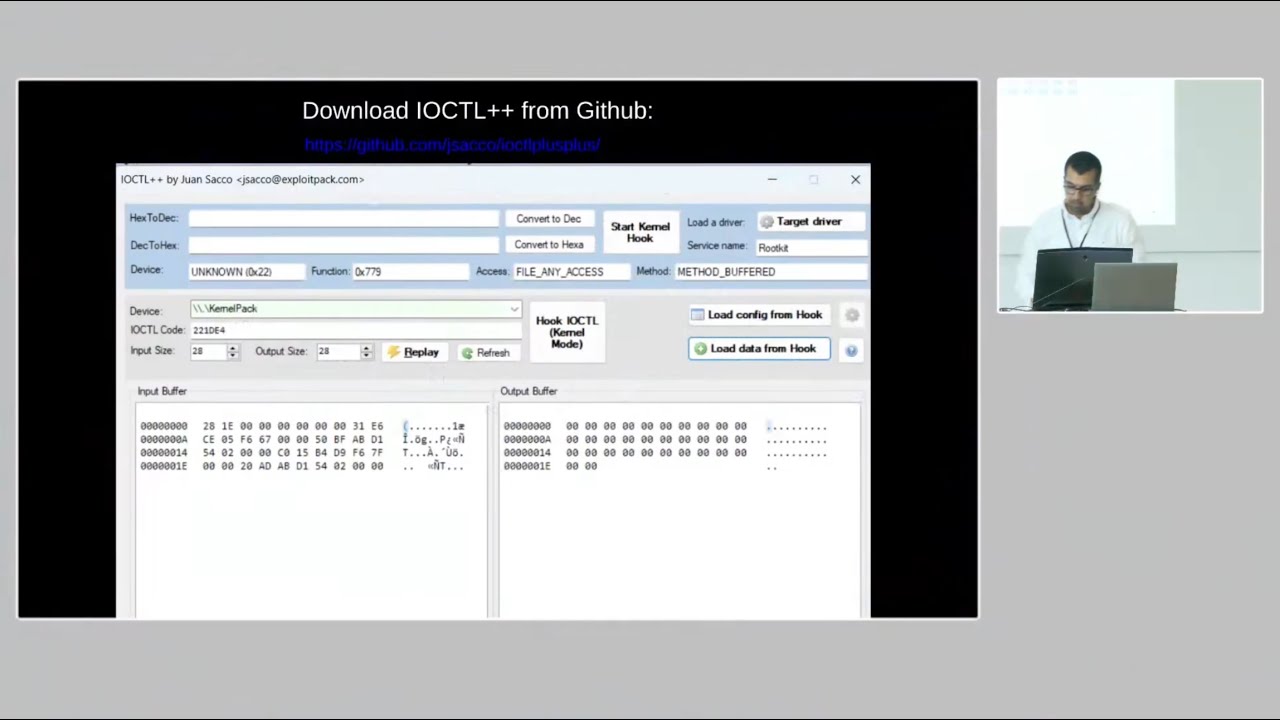Click the gear icon beside Load config from Hook

pyautogui.click(x=852, y=315)
